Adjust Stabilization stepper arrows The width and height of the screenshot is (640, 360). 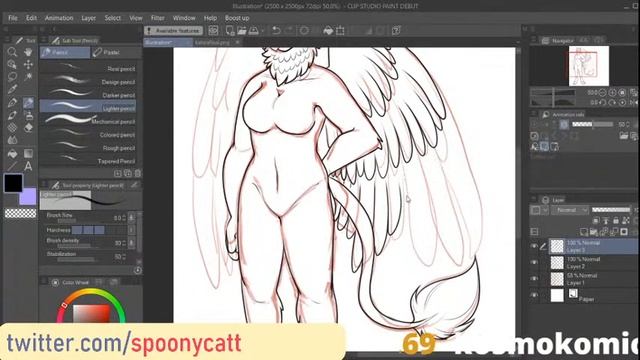click(x=124, y=257)
